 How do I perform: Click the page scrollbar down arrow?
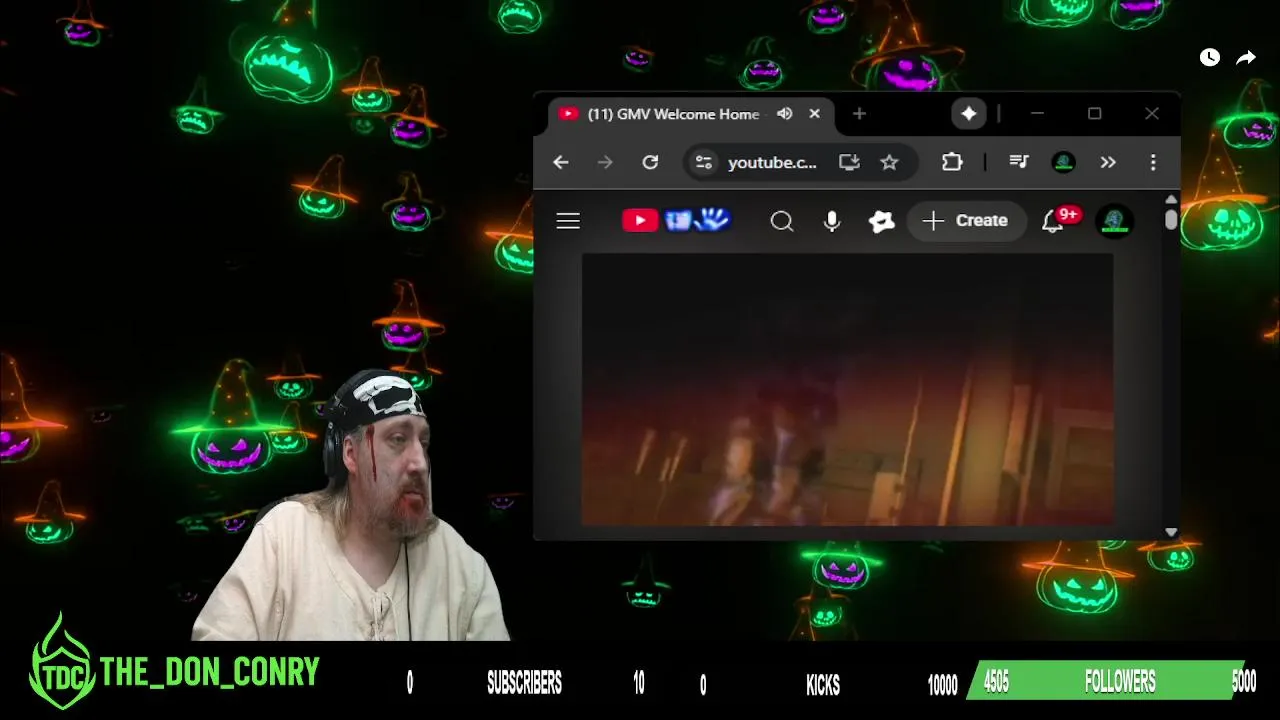pyautogui.click(x=1171, y=532)
